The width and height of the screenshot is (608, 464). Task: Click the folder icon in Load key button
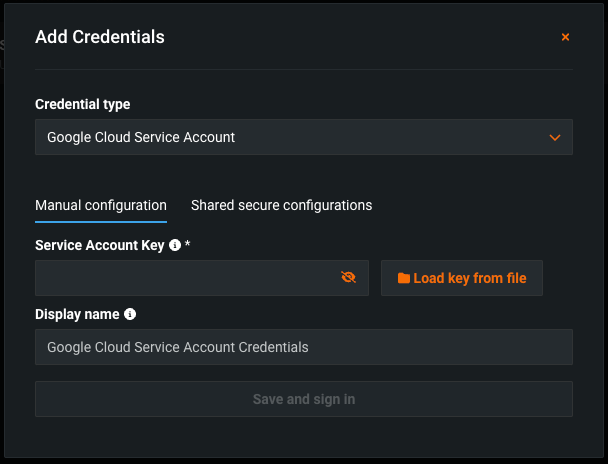pos(404,278)
